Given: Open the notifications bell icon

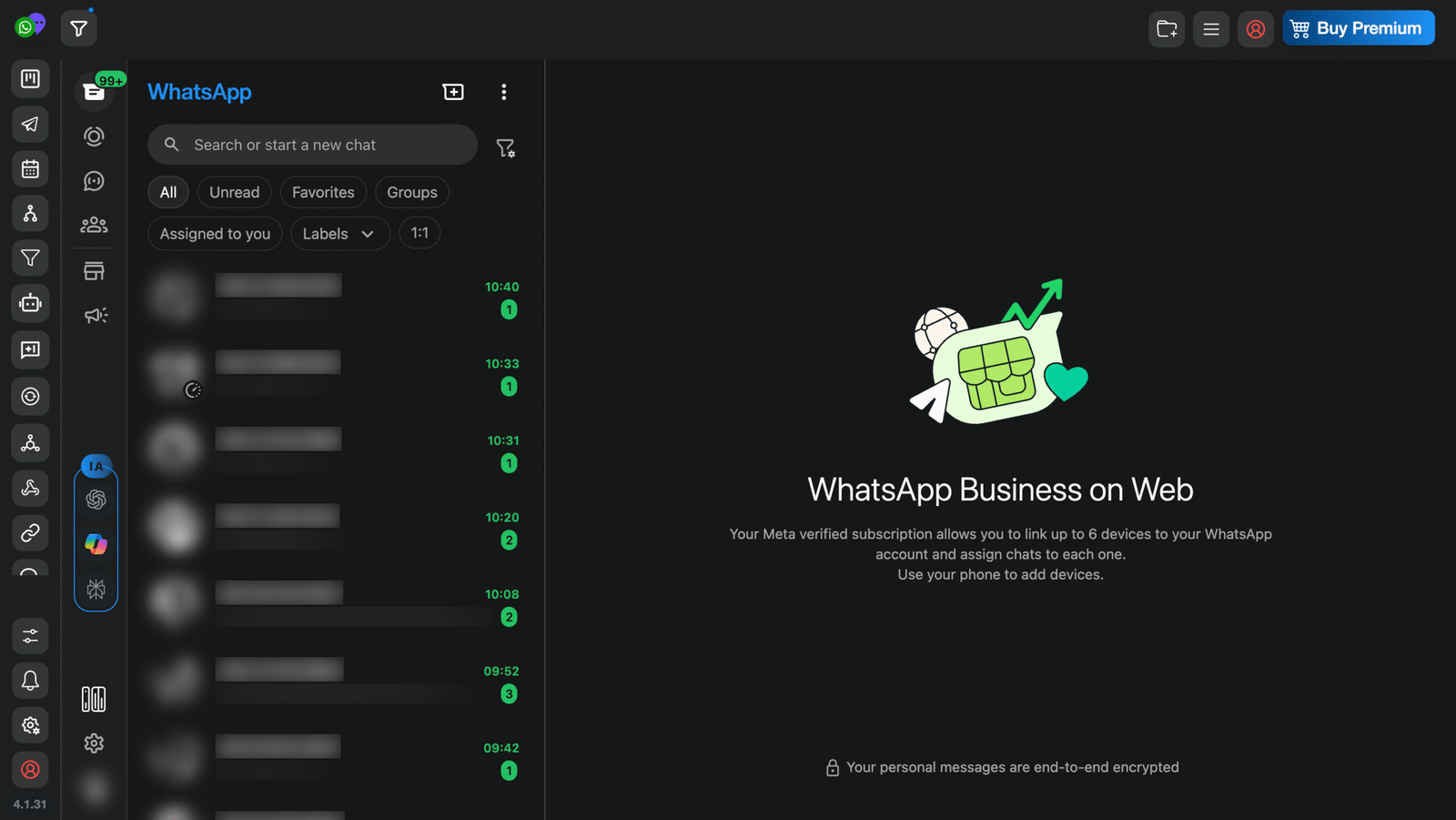Looking at the screenshot, I should (30, 681).
